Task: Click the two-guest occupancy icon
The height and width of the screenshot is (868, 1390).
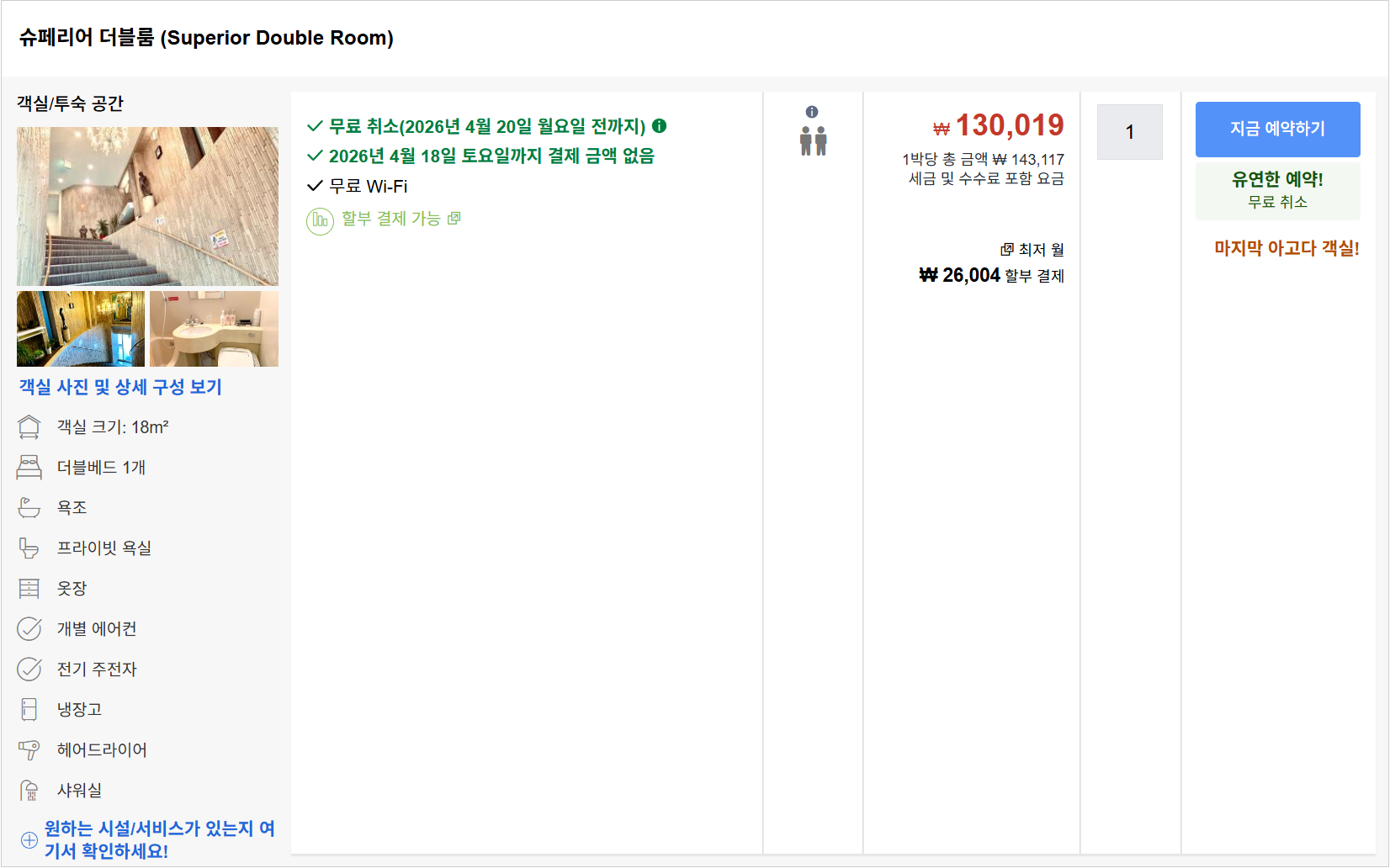Action: (x=813, y=141)
